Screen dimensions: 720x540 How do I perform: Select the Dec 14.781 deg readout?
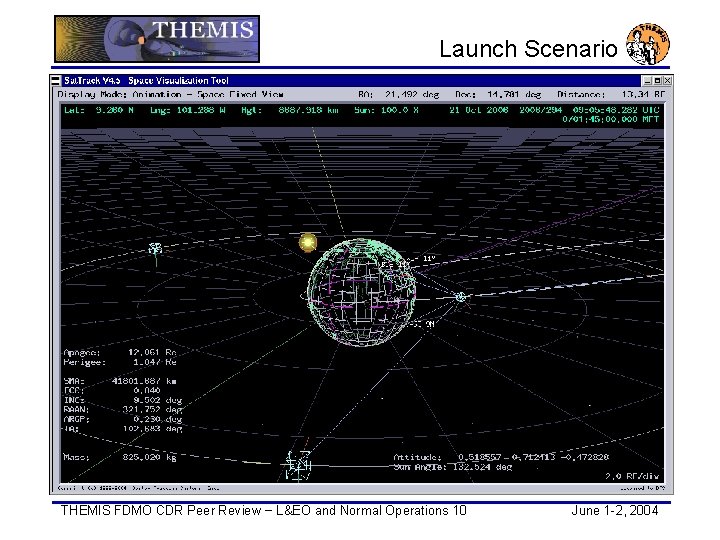point(498,95)
